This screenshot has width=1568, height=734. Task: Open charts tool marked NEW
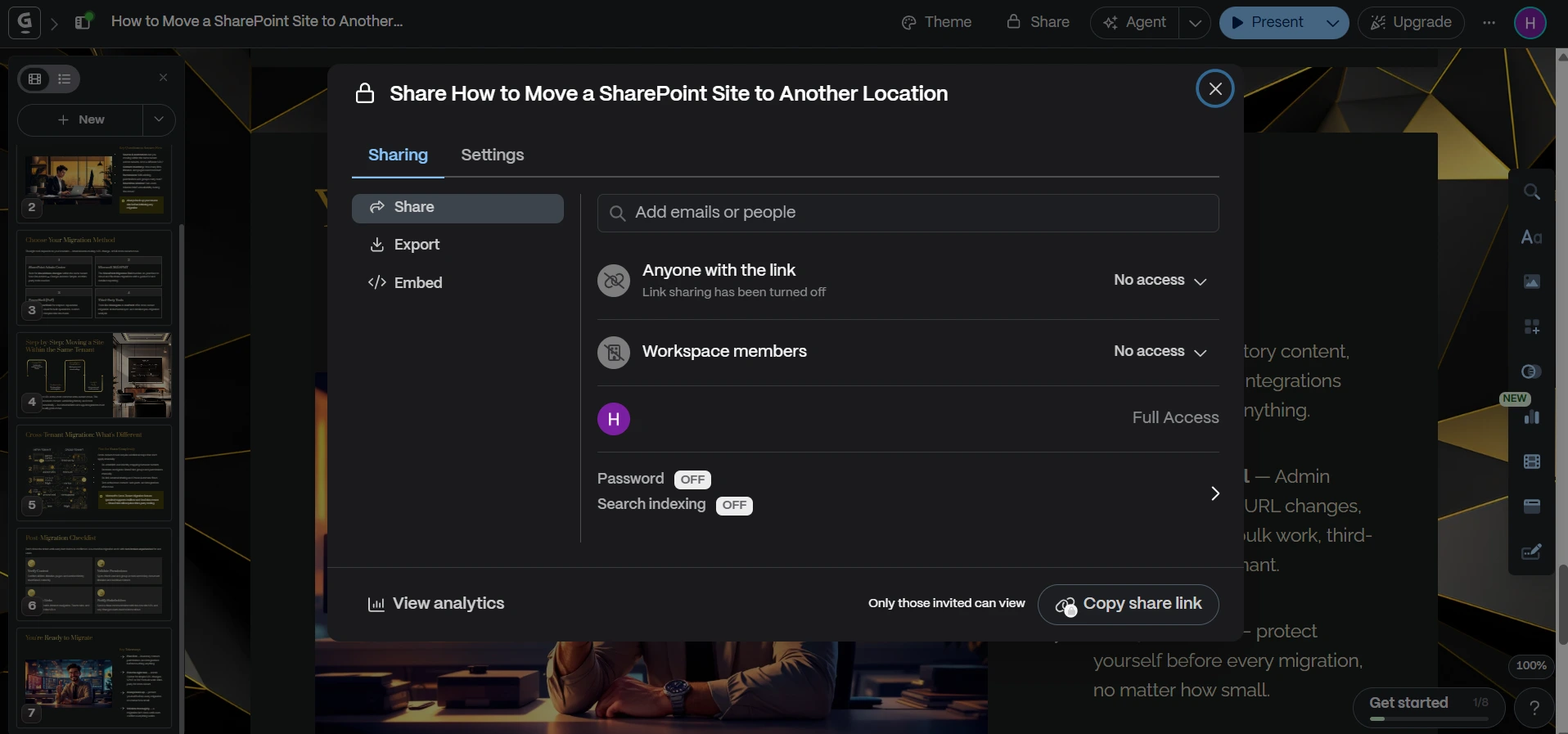[1532, 417]
